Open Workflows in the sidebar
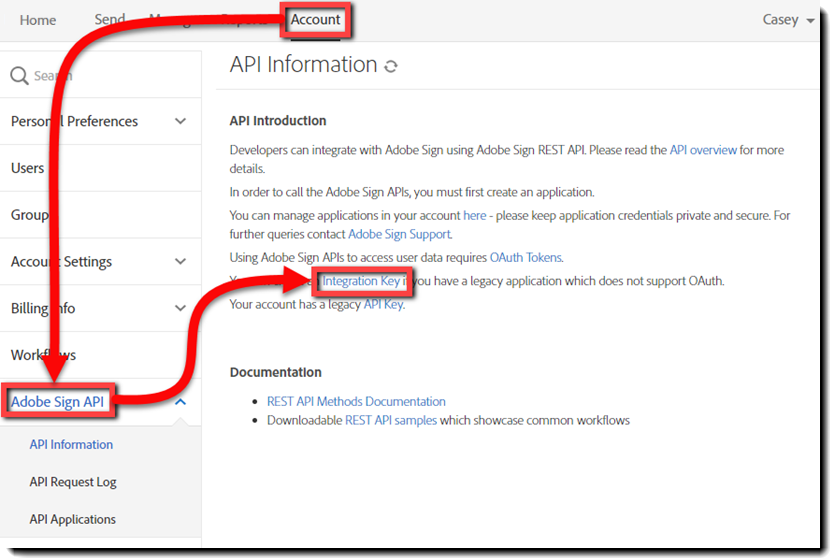 pyautogui.click(x=43, y=355)
